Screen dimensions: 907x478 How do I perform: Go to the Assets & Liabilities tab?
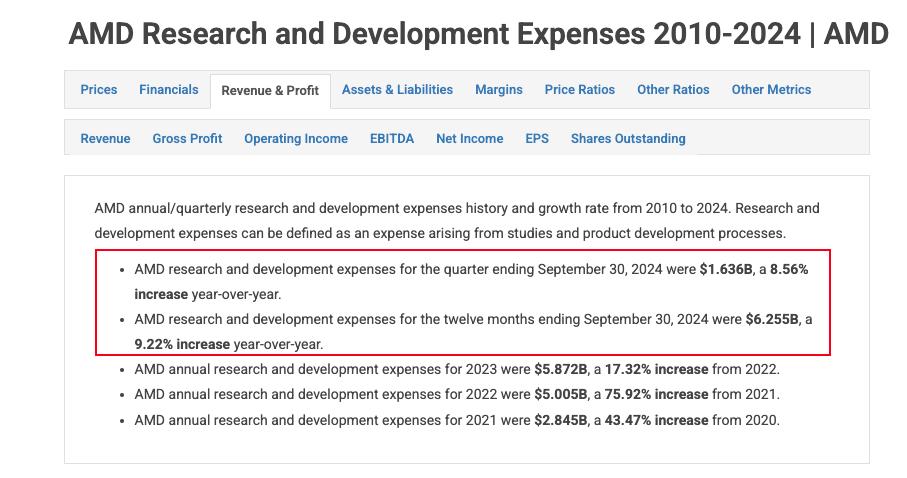click(x=397, y=90)
